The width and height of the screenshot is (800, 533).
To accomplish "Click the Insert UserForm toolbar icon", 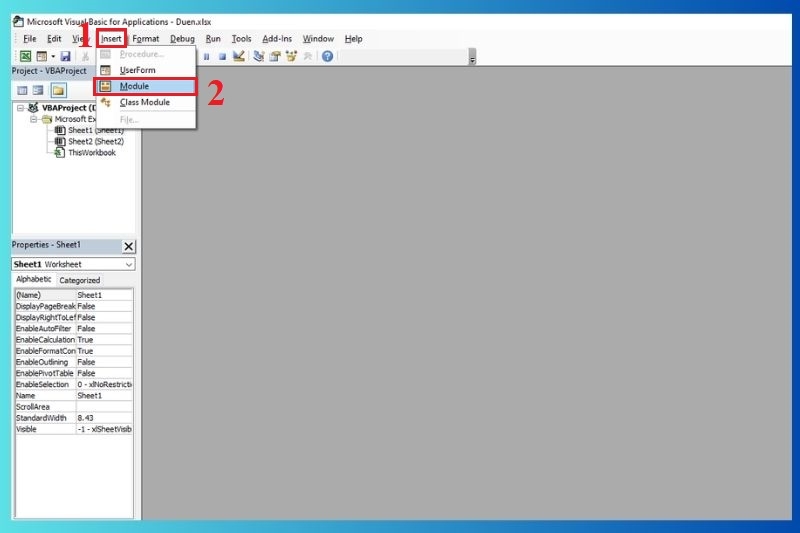I will (x=42, y=56).
